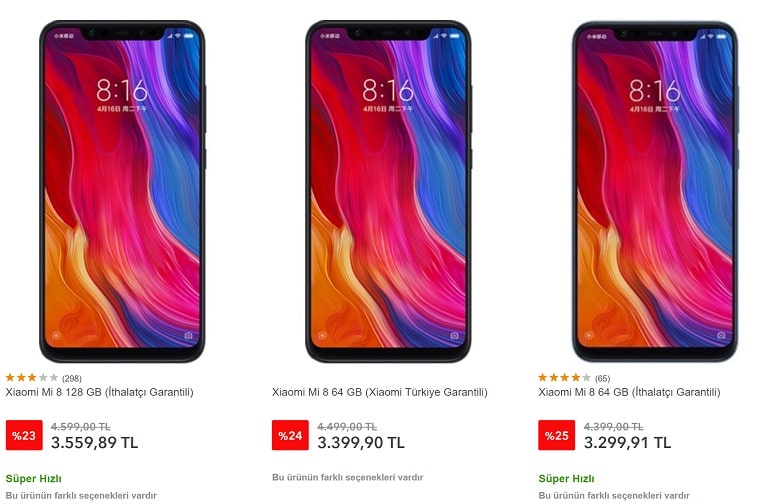760x504 pixels.
Task: Open the 65 reviews count
Action: 602,378
